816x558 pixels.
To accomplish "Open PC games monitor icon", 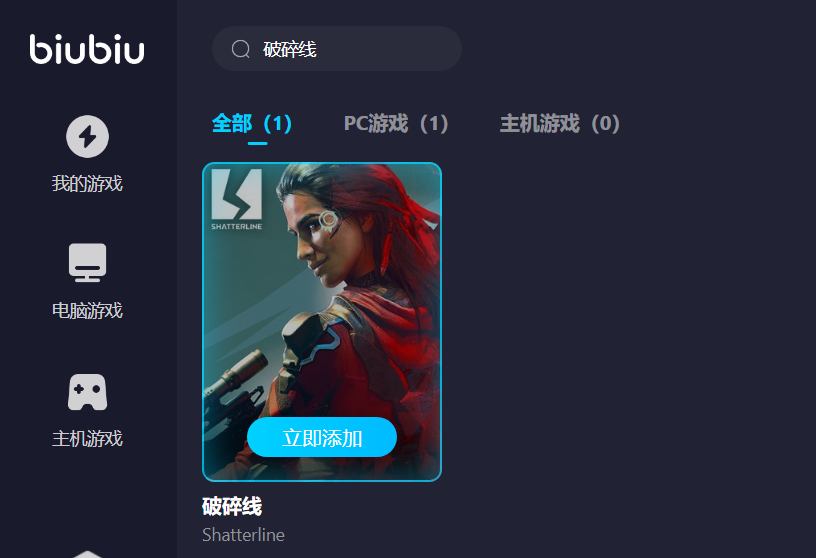I will (87, 263).
